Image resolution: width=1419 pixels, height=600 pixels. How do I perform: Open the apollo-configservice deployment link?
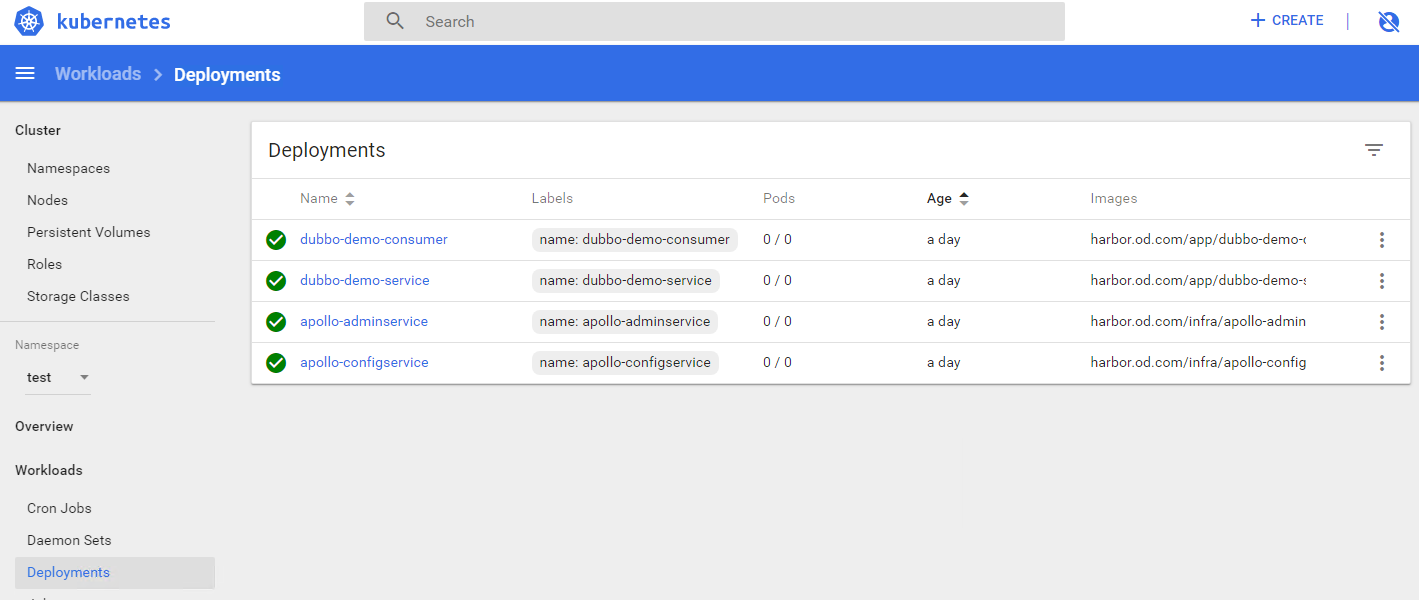coord(364,363)
